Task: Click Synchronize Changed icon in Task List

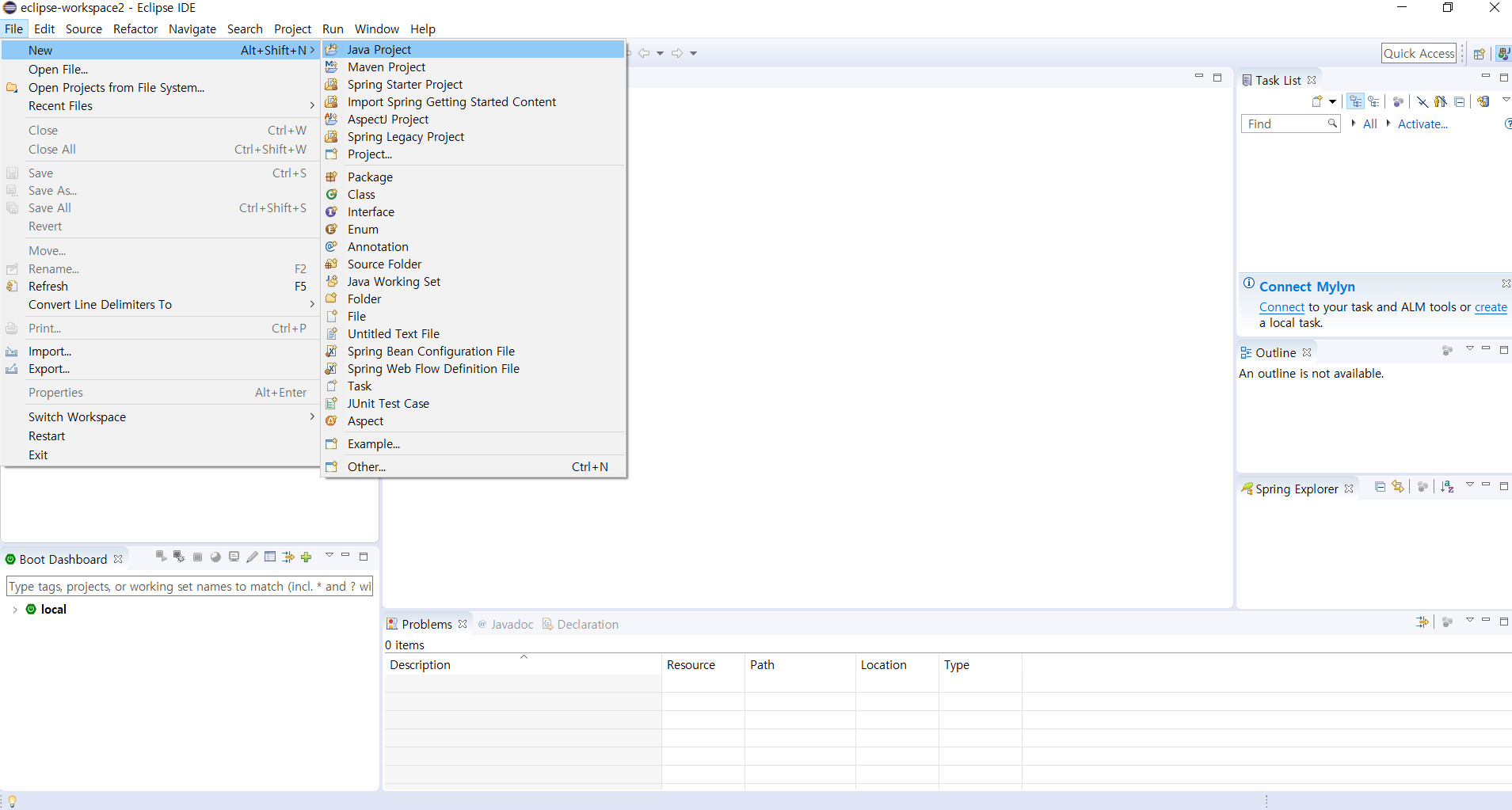Action: [x=1483, y=101]
